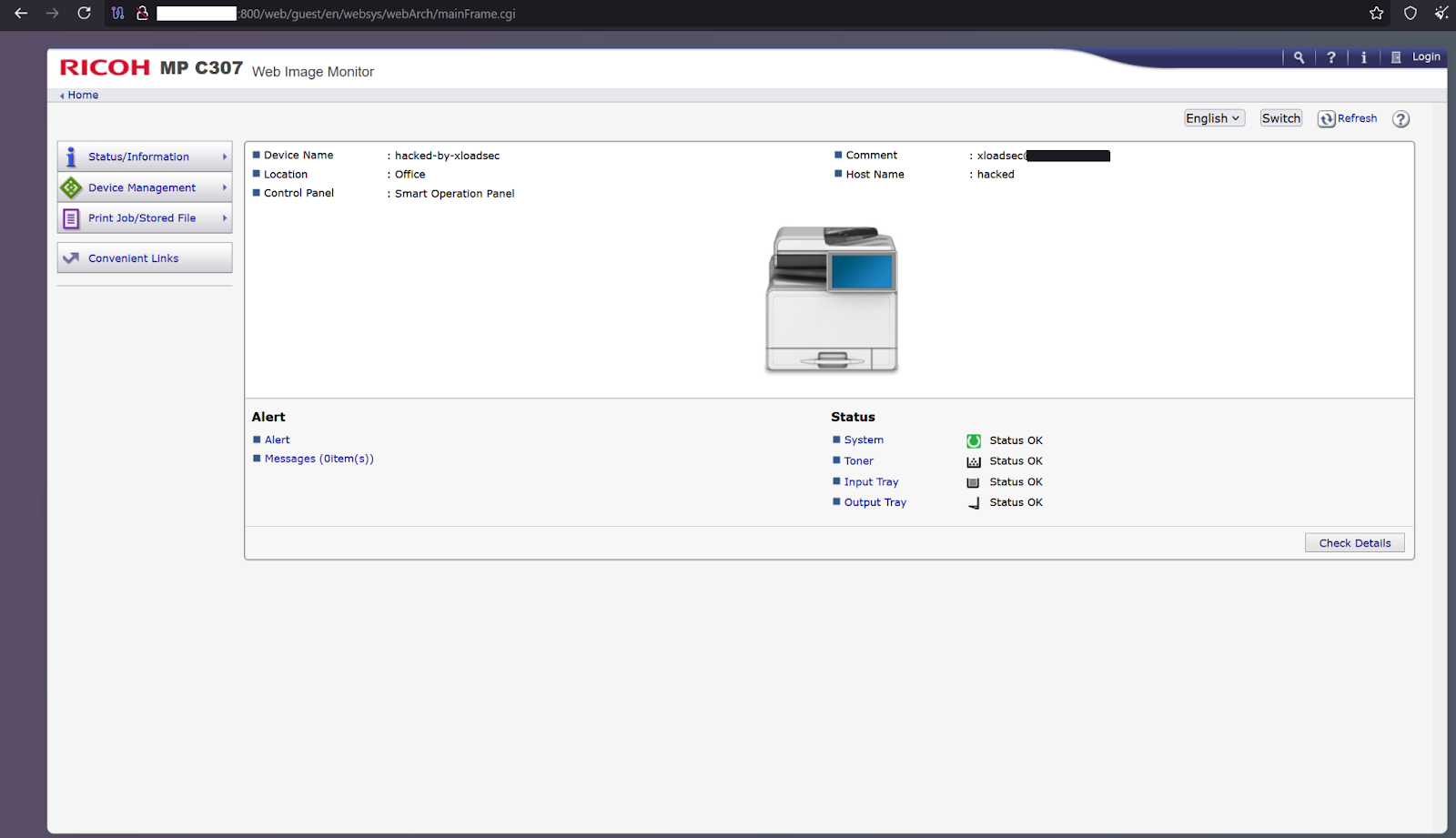The height and width of the screenshot is (838, 1456).
Task: Click the info 'i' icon in header
Action: point(1363,57)
